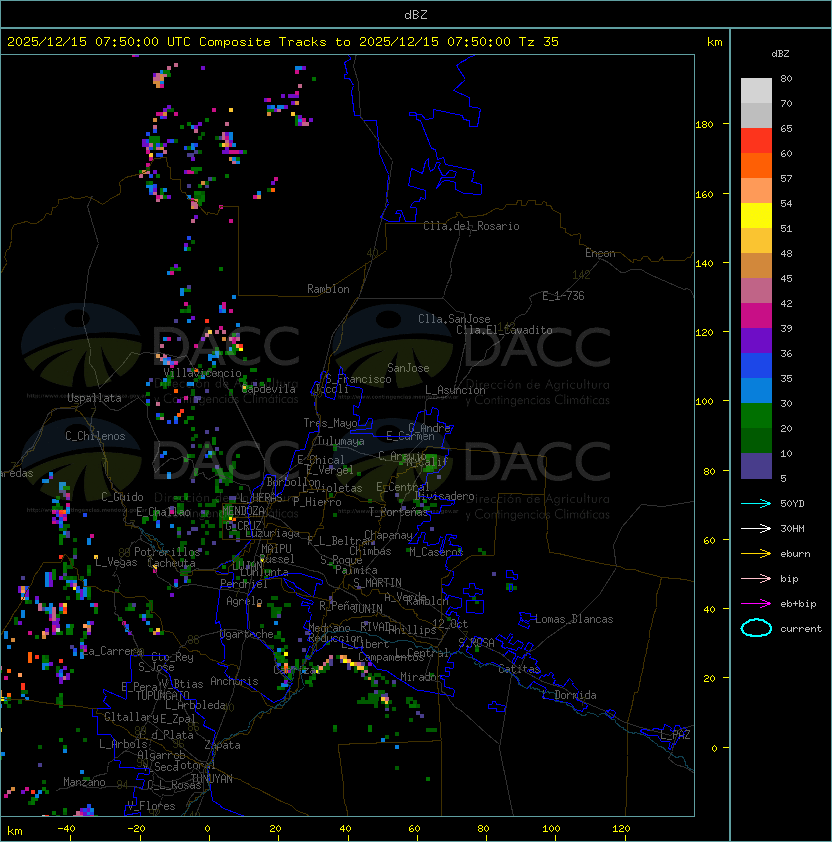Select the magenta eb+bip arrow symbol

coord(756,603)
